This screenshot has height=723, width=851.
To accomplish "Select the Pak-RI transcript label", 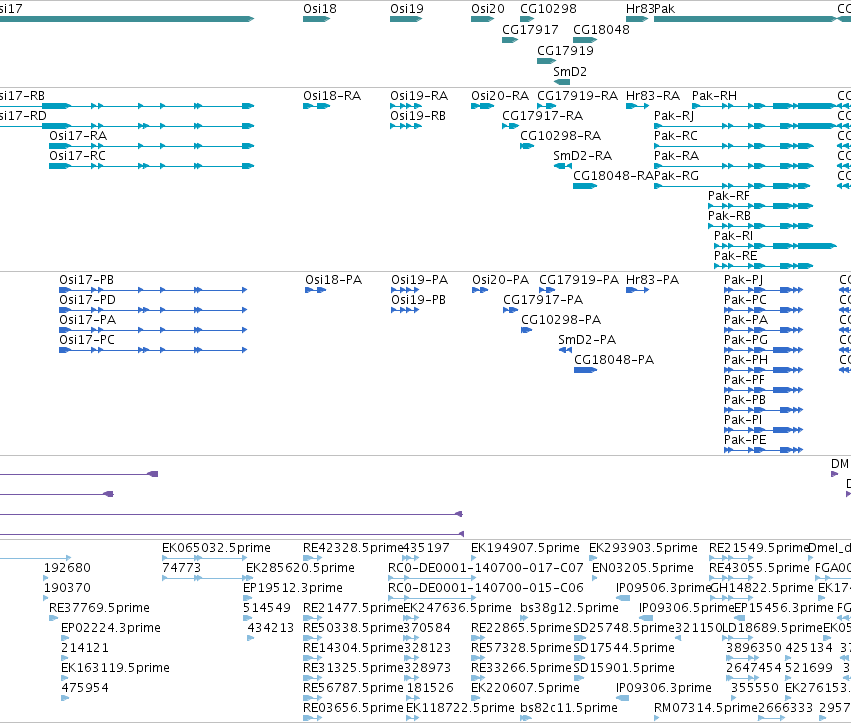I will tap(733, 237).
